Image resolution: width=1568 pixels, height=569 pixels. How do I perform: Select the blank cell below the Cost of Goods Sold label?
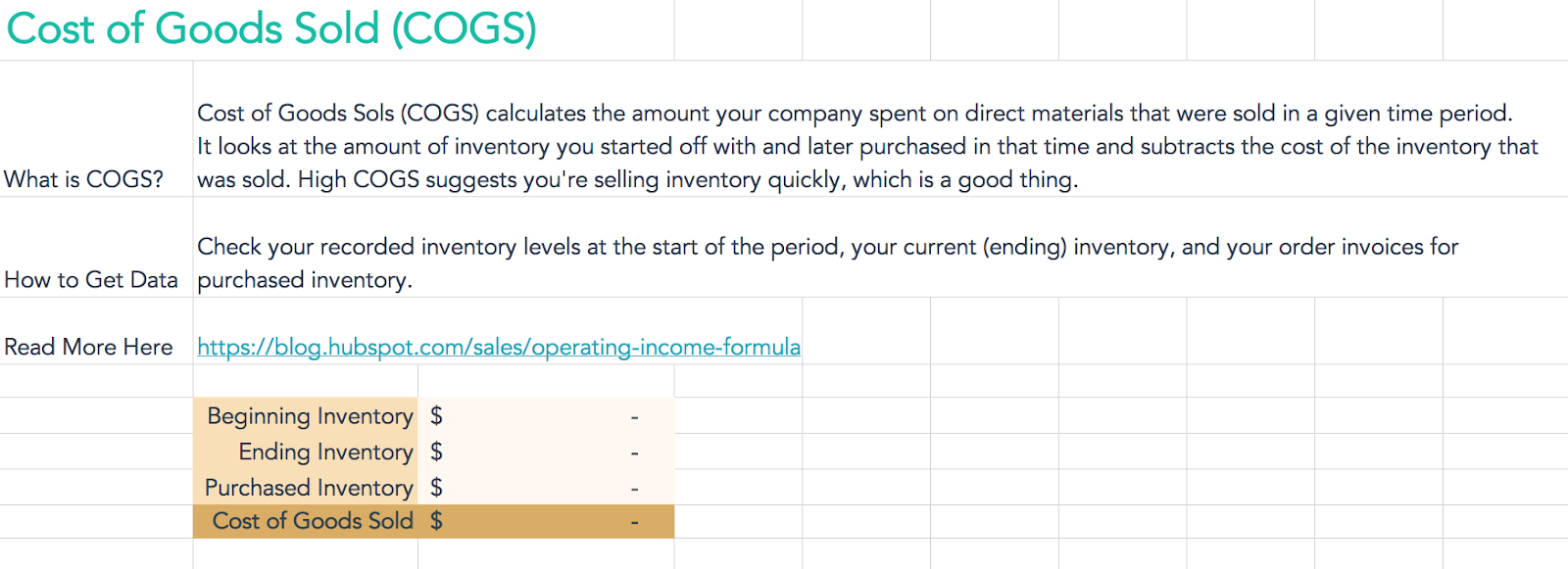[x=305, y=553]
